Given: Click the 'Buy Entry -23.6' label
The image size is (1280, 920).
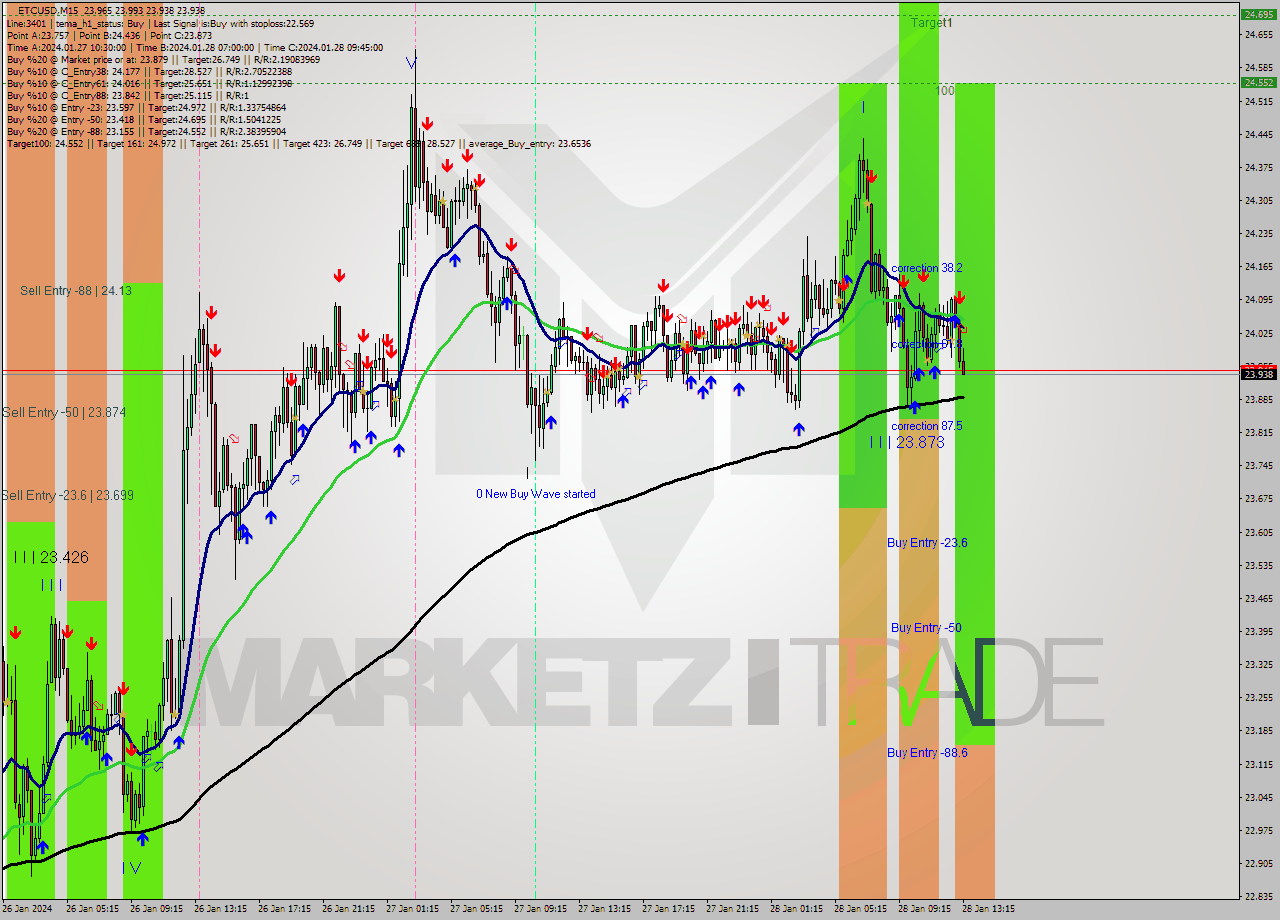Looking at the screenshot, I should [927, 542].
